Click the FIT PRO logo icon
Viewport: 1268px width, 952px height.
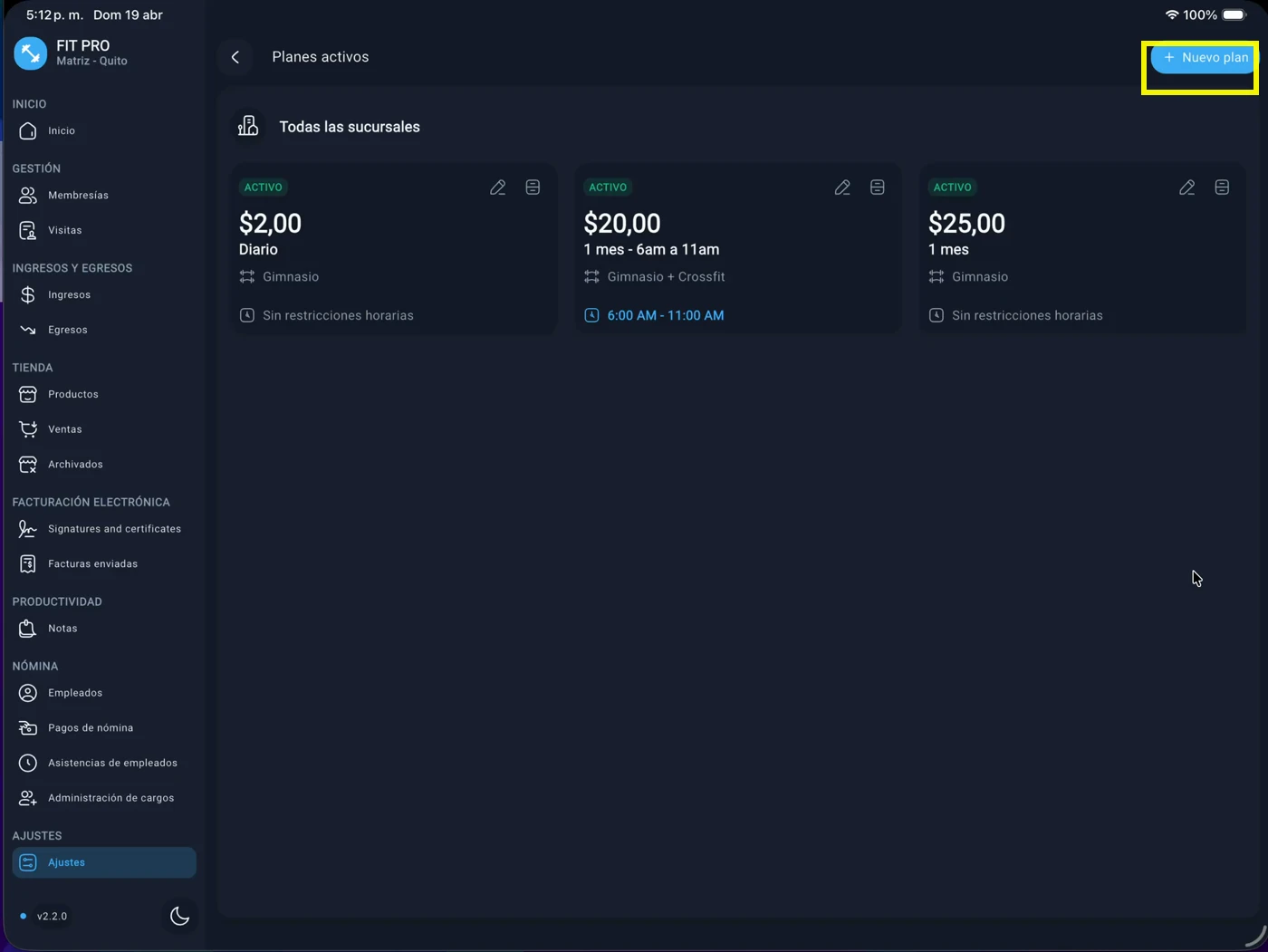(x=30, y=53)
